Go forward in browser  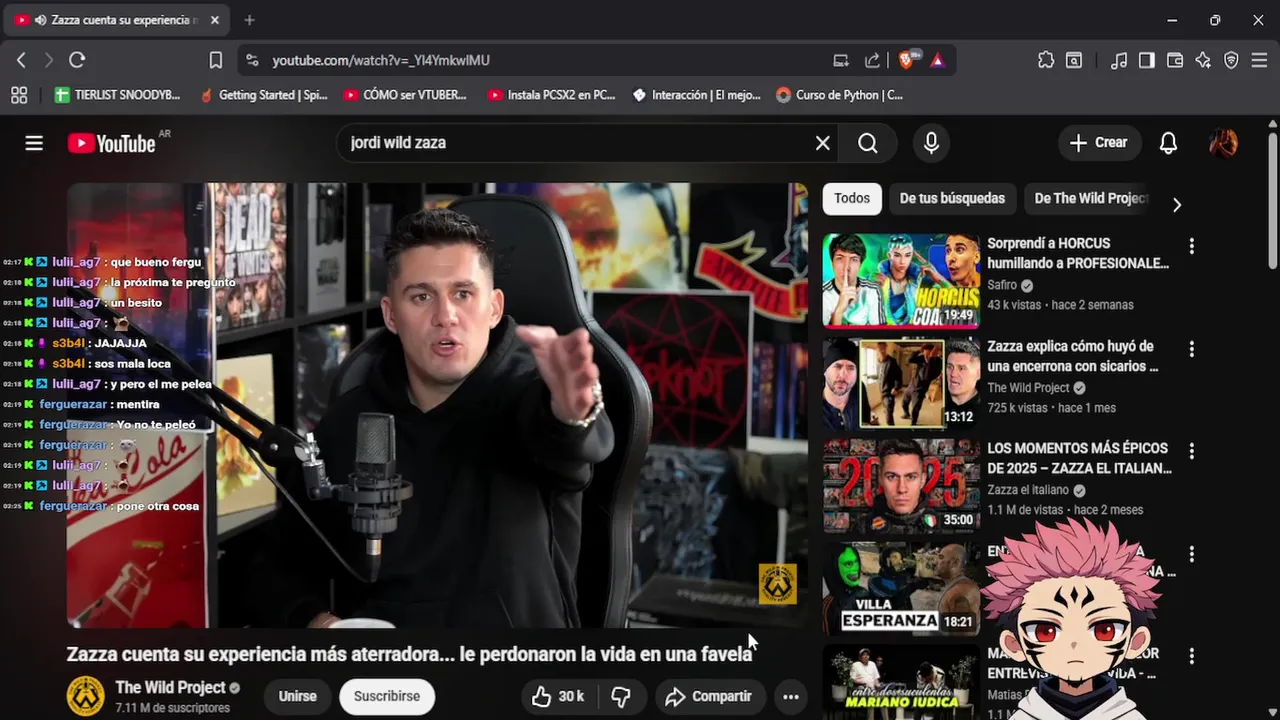[48, 60]
